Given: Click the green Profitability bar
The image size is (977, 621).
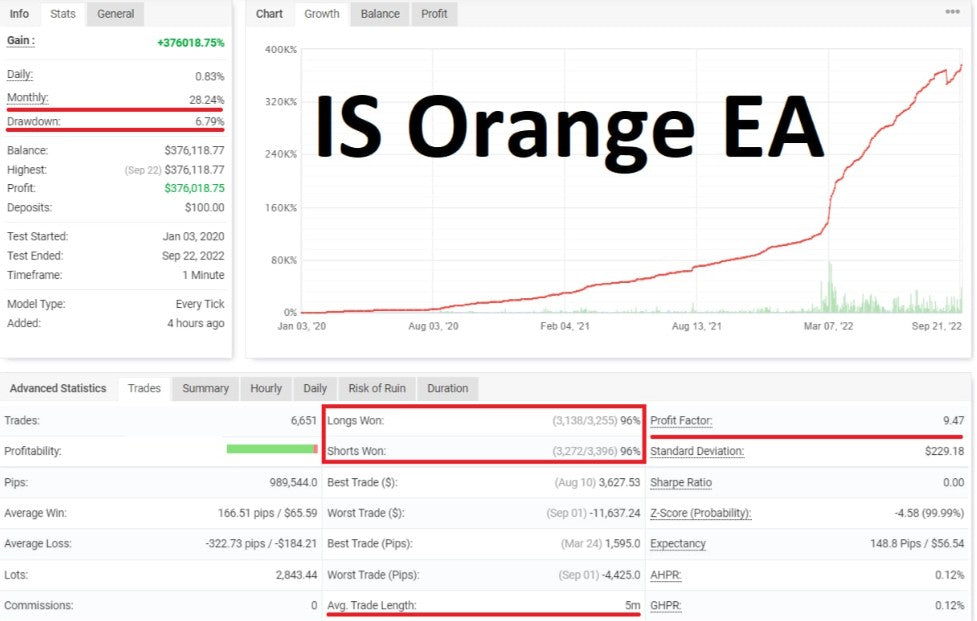Looking at the screenshot, I should tap(270, 449).
